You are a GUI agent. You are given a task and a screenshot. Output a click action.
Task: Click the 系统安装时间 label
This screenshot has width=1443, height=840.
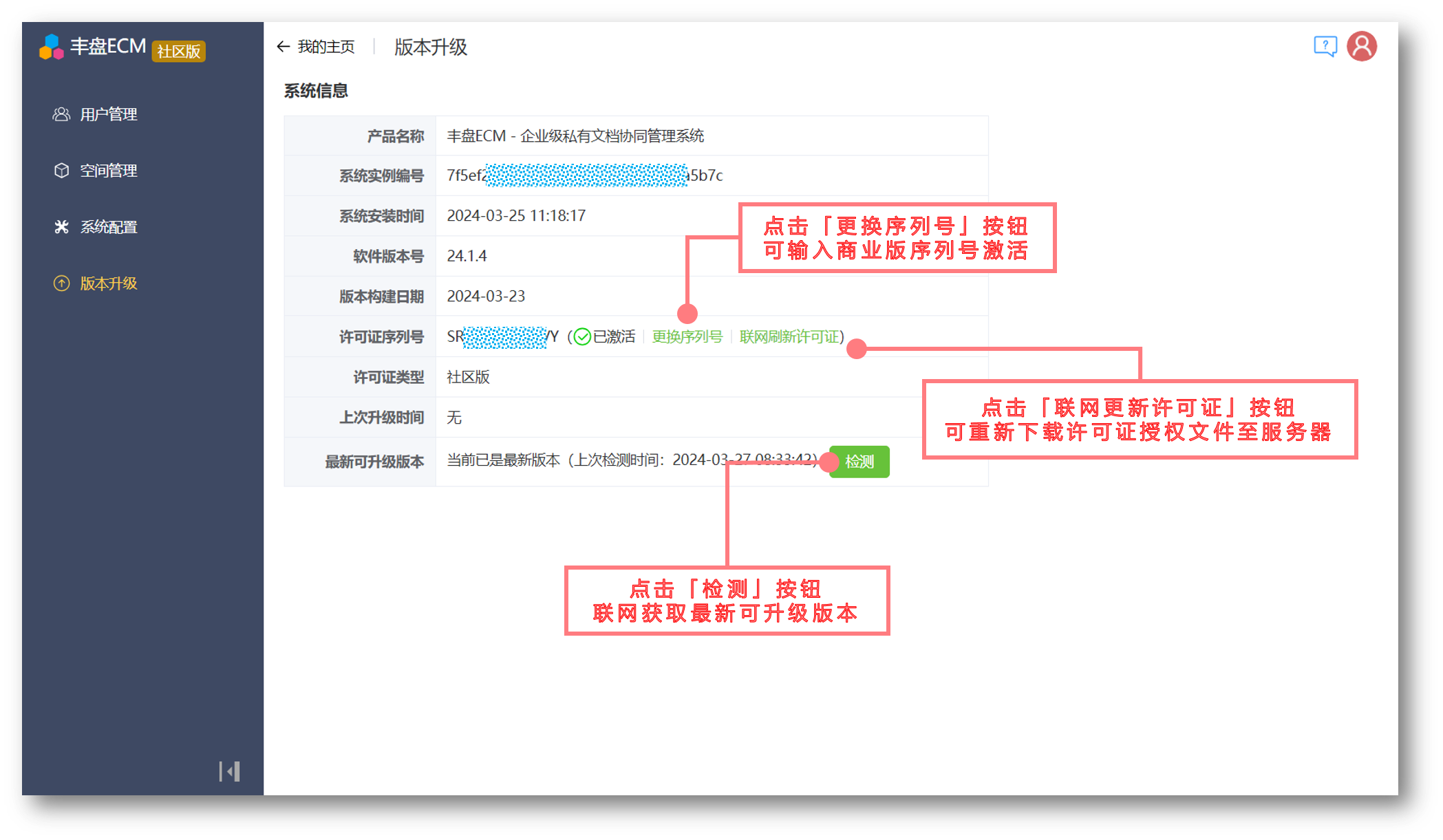click(381, 216)
